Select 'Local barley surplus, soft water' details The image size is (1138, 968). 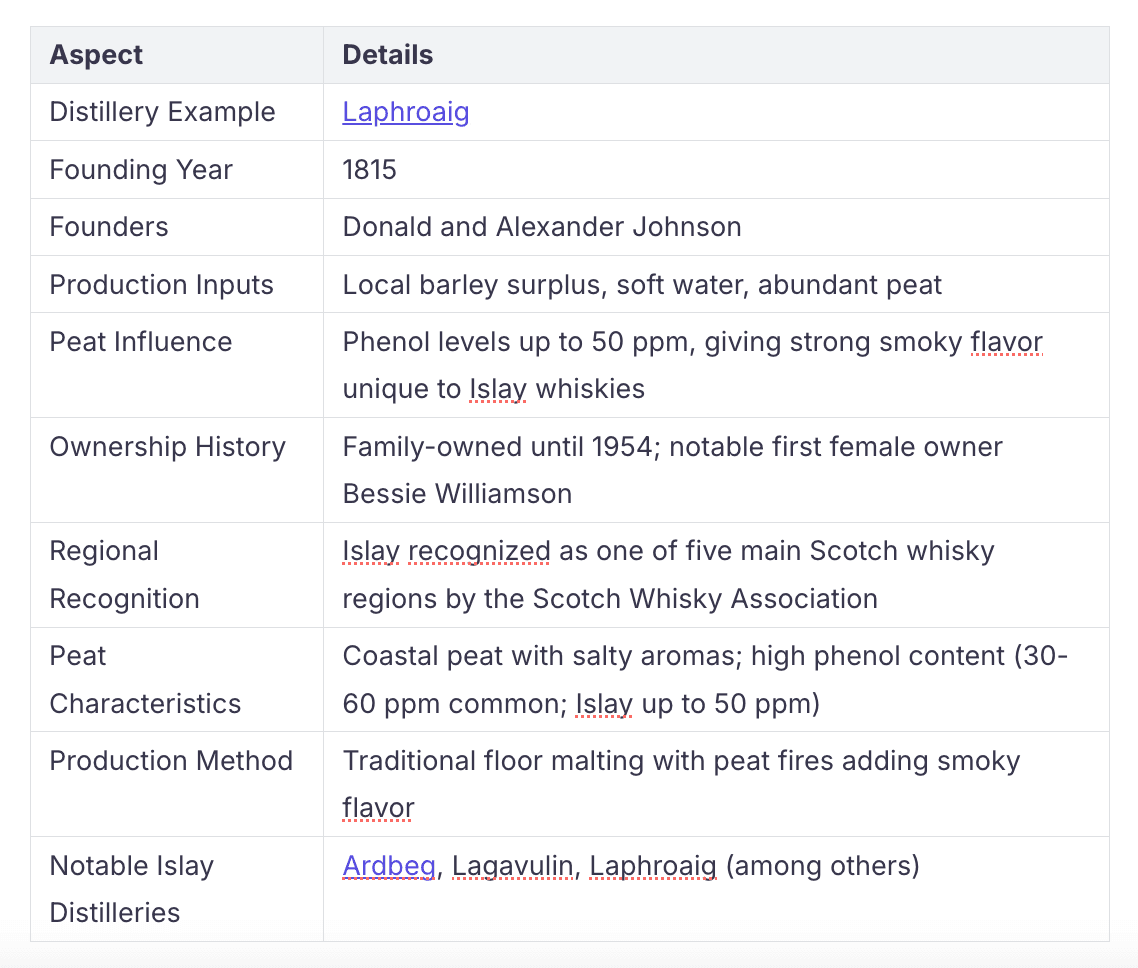tap(546, 284)
